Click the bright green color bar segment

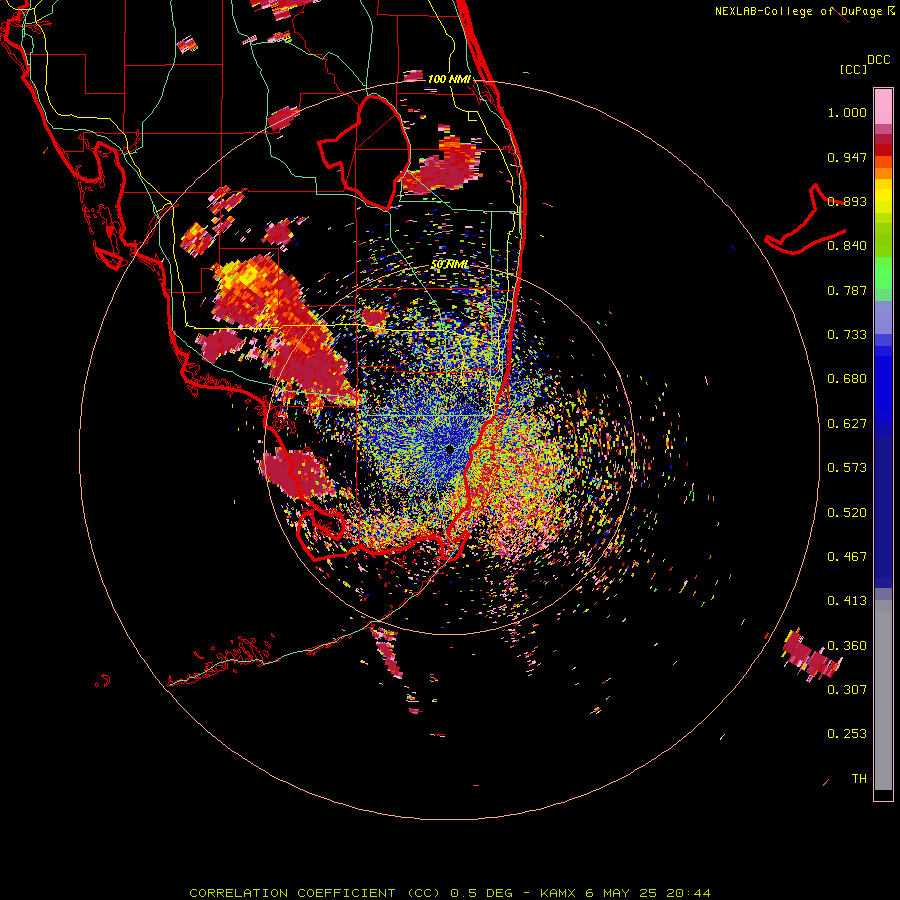(883, 273)
